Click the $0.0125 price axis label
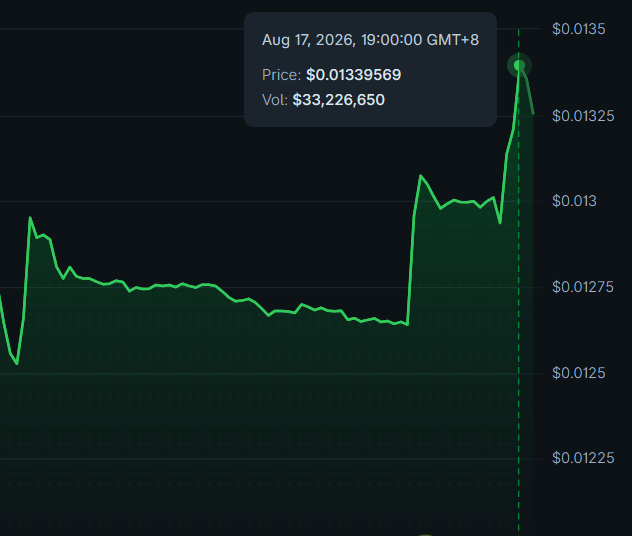 point(578,373)
